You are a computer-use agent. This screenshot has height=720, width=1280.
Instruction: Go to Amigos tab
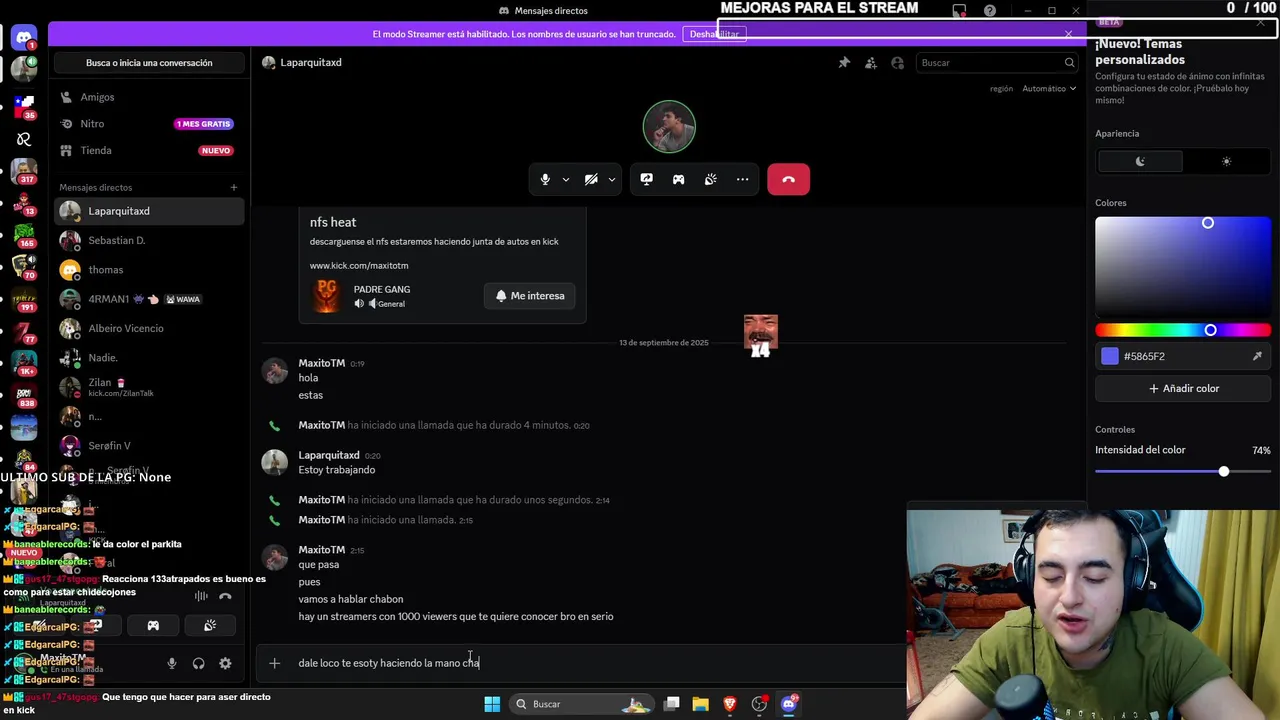pyautogui.click(x=149, y=97)
